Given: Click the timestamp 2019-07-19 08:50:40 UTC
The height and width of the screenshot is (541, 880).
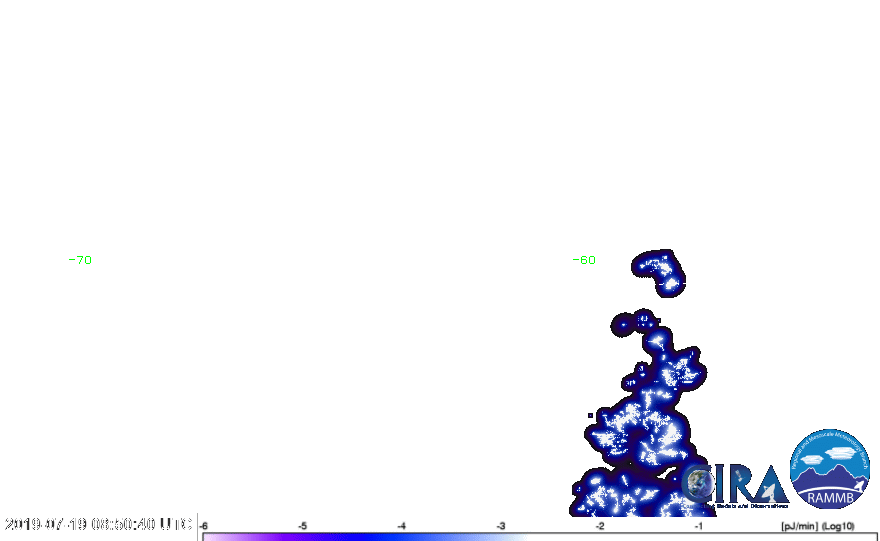Looking at the screenshot, I should tap(98, 524).
